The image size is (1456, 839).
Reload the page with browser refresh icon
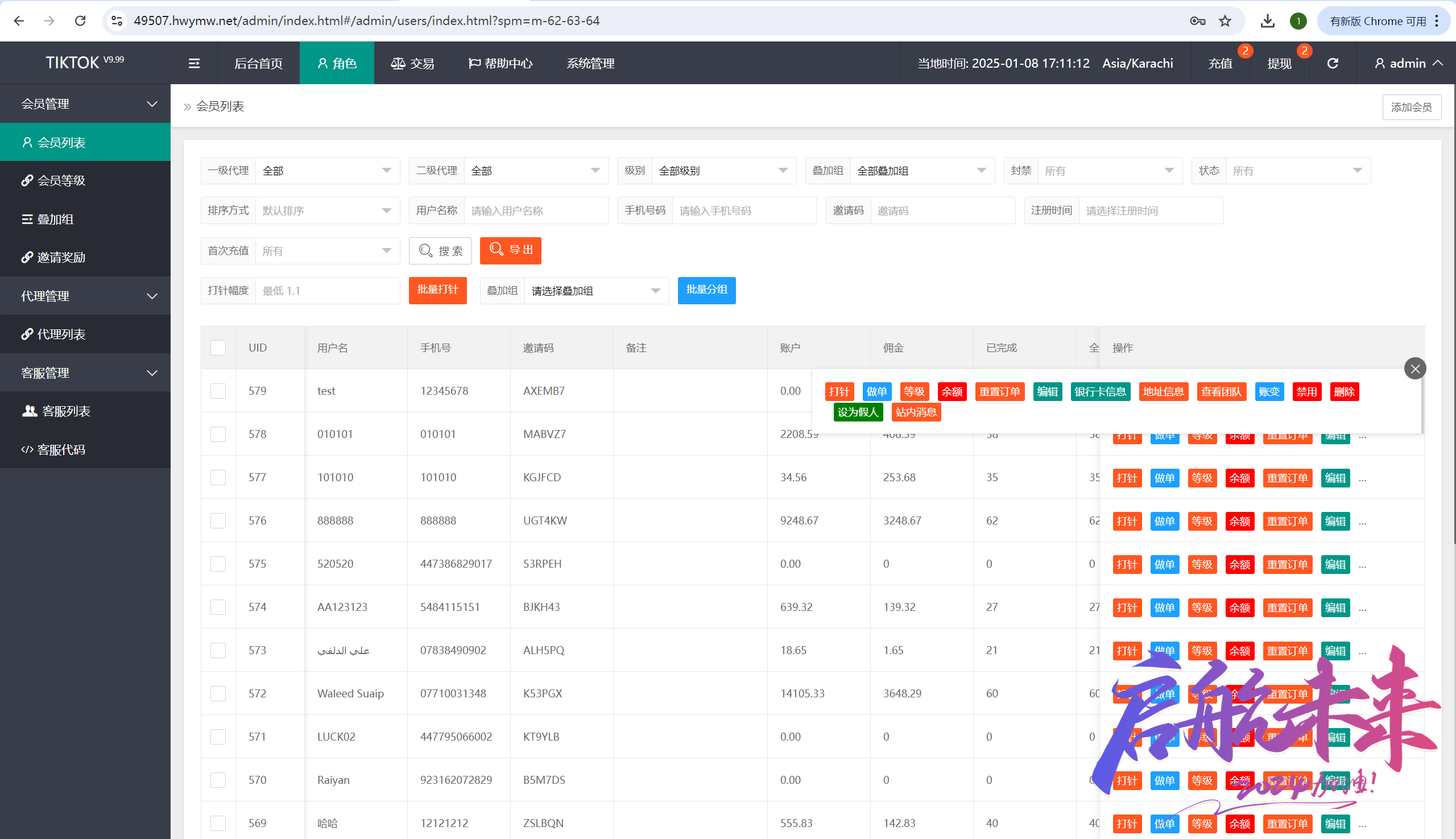coord(80,20)
